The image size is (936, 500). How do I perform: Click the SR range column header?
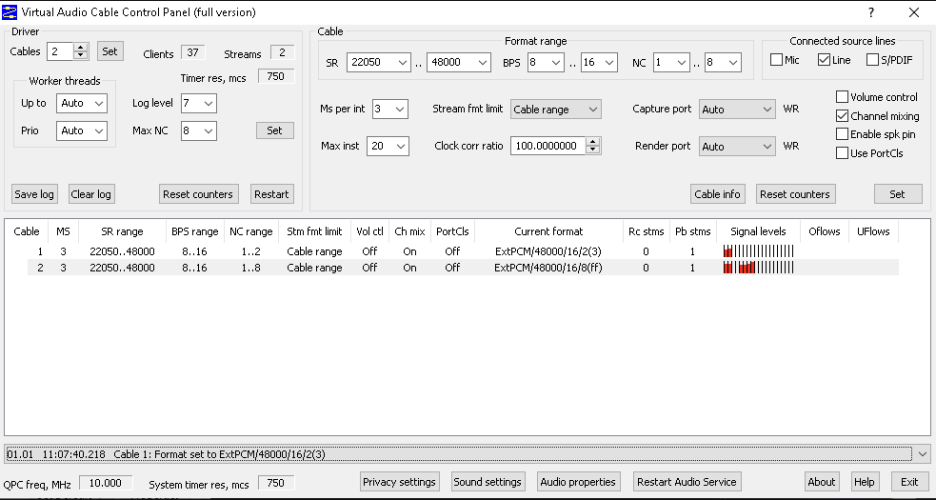click(122, 232)
